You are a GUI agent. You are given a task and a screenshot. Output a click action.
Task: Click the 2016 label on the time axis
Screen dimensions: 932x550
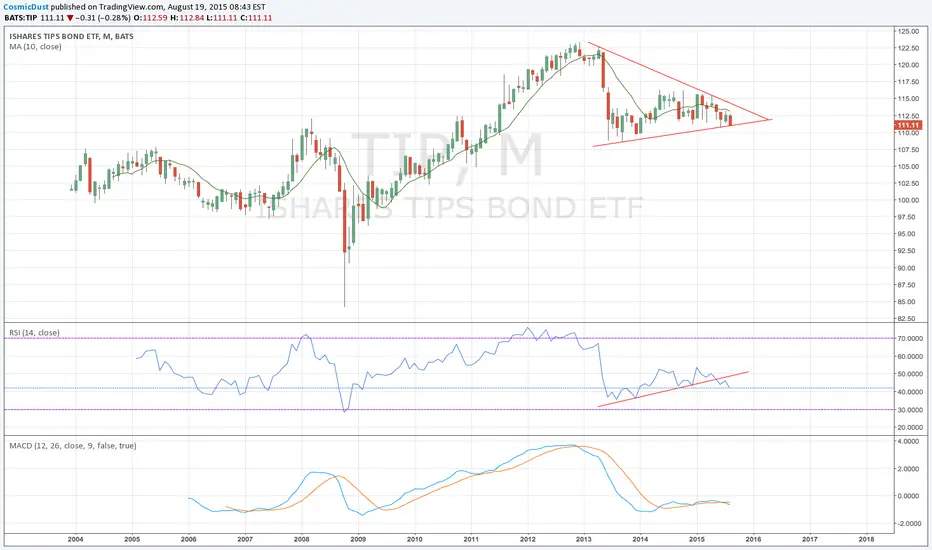753,539
